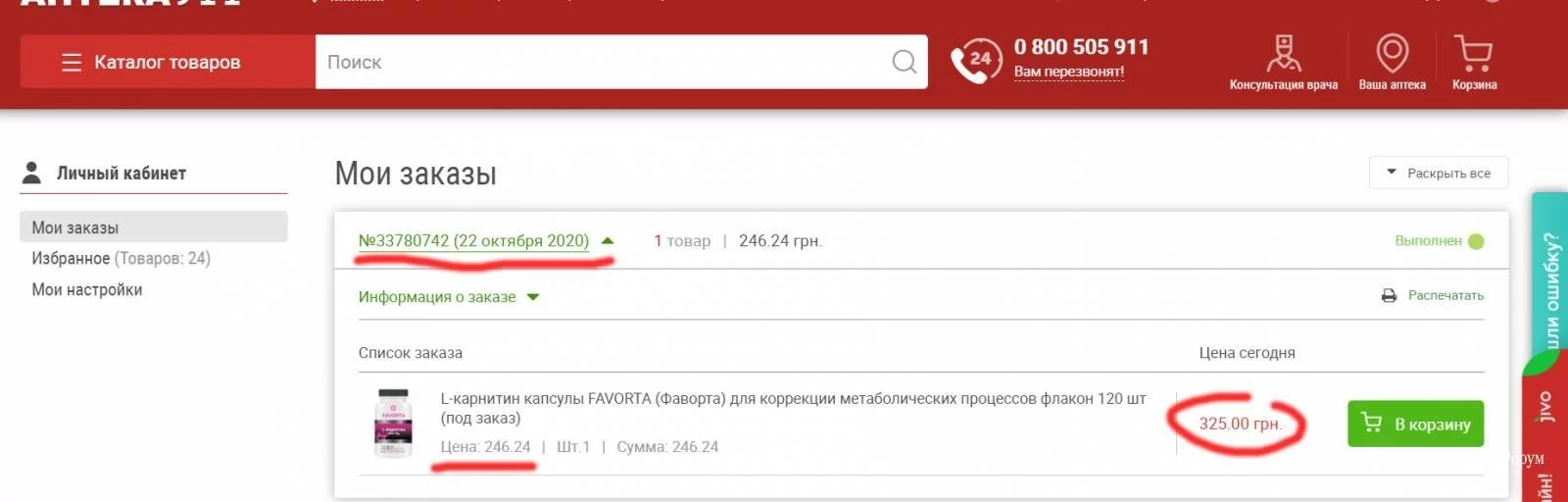The height and width of the screenshot is (502, 1568).
Task: Select Мои заказы in sidebar
Action: coord(154,226)
